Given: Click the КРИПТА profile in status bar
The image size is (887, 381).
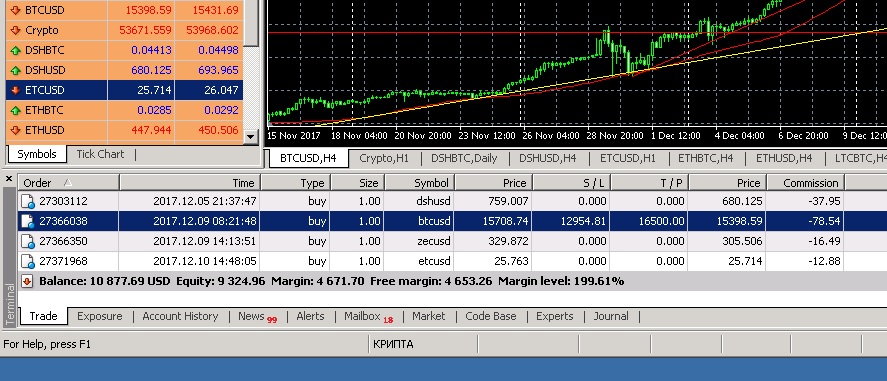Looking at the screenshot, I should [x=393, y=344].
